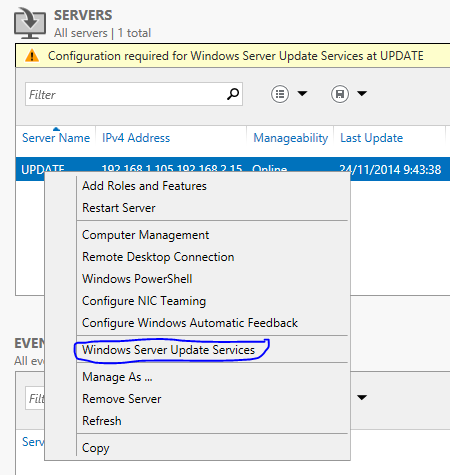The height and width of the screenshot is (475, 450).
Task: Open Windows PowerShell menu entry
Action: point(137,279)
